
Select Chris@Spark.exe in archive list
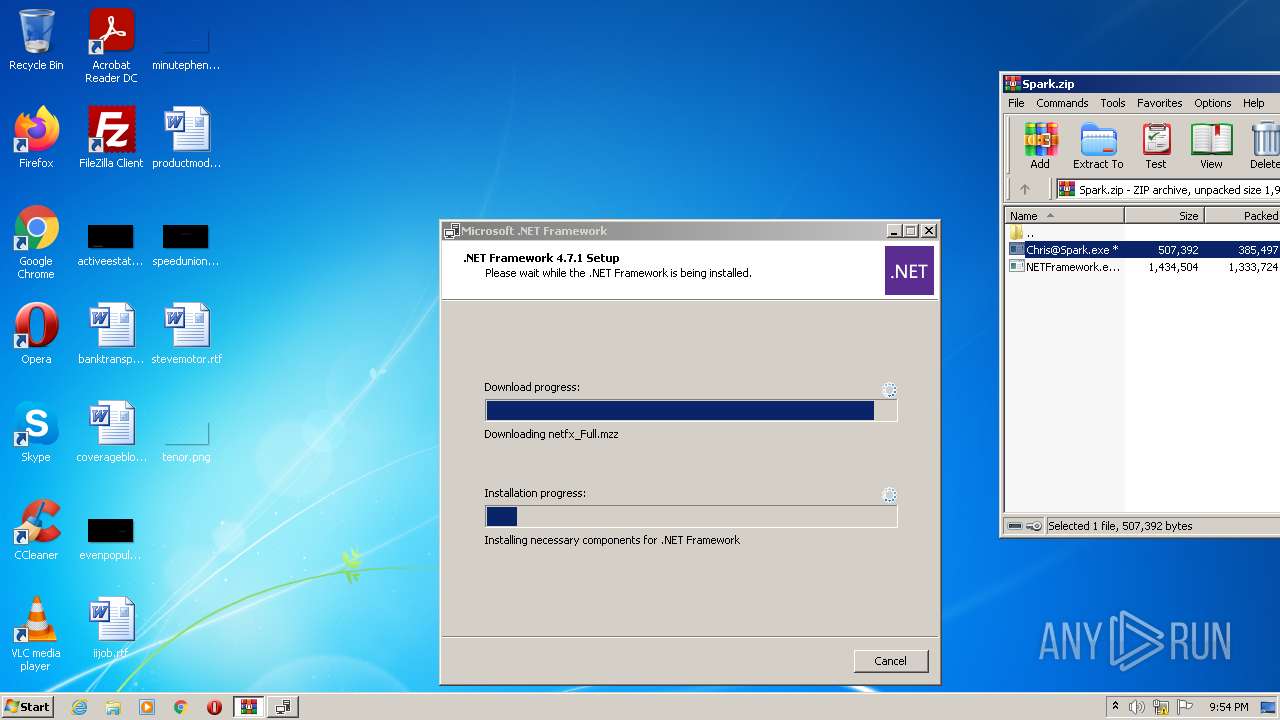[1142, 250]
